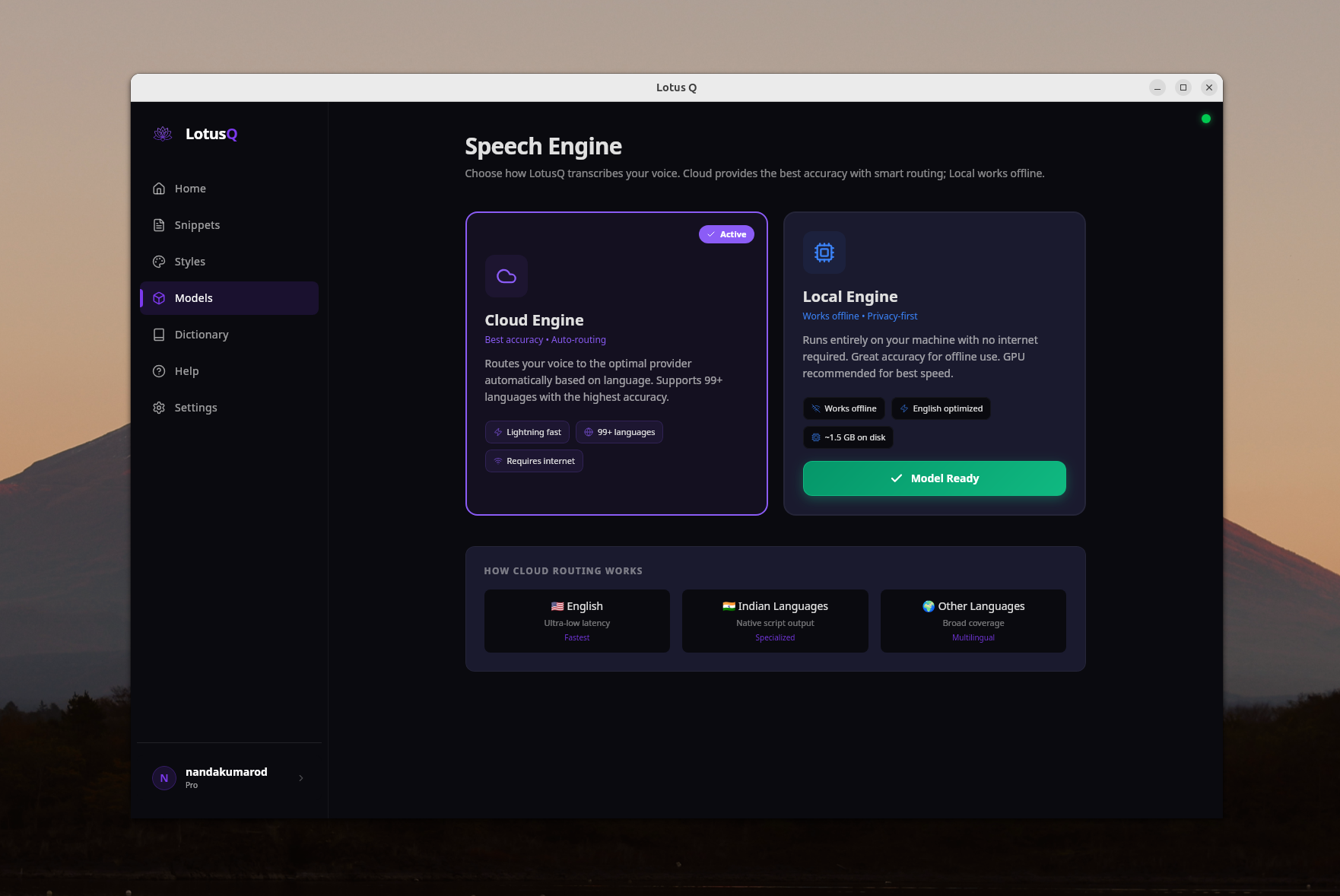
Task: Click the Cloud Engine cloud icon
Action: pos(506,276)
